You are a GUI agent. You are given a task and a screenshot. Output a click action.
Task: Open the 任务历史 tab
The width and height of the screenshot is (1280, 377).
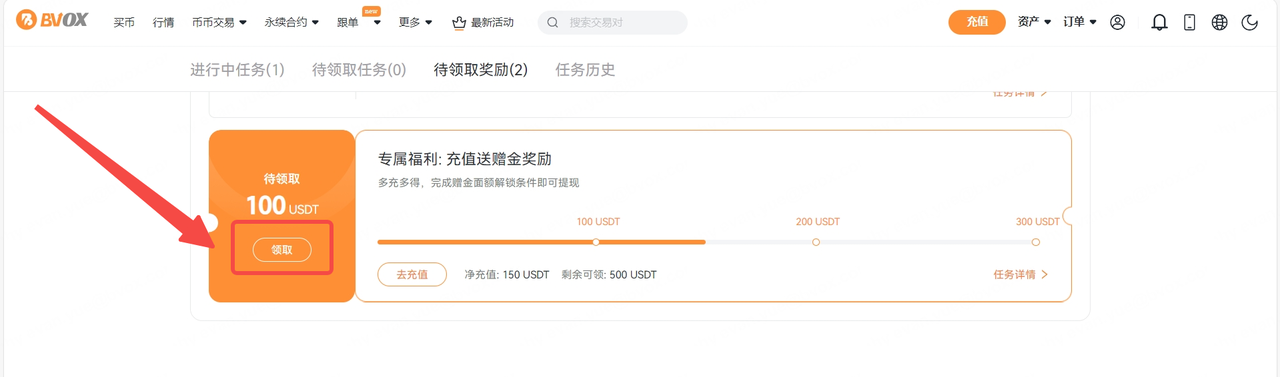(x=585, y=70)
